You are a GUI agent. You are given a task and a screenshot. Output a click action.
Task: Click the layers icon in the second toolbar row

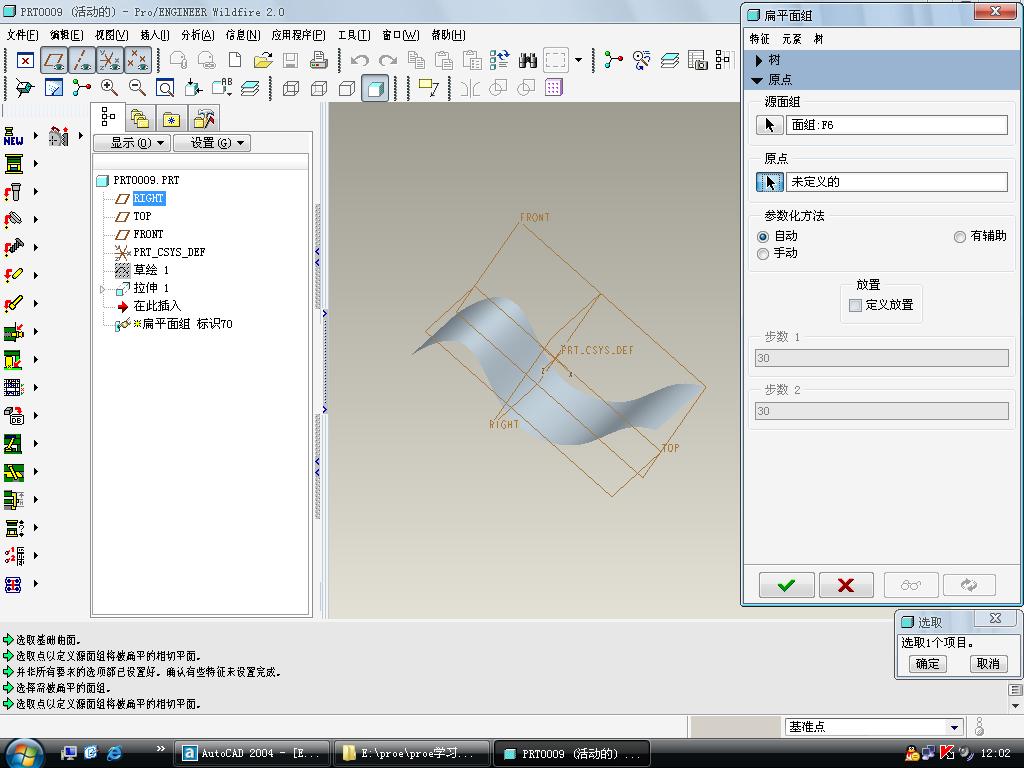coord(249,88)
